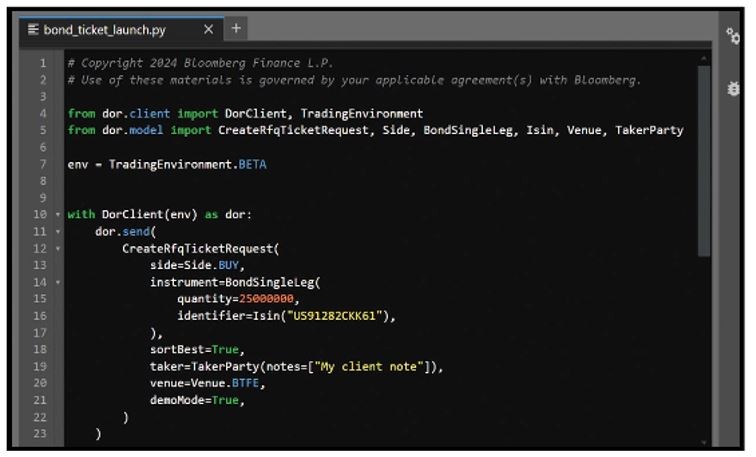This screenshot has width=756, height=457.
Task: Click 'TakerParty' in the import line
Action: tap(649, 130)
